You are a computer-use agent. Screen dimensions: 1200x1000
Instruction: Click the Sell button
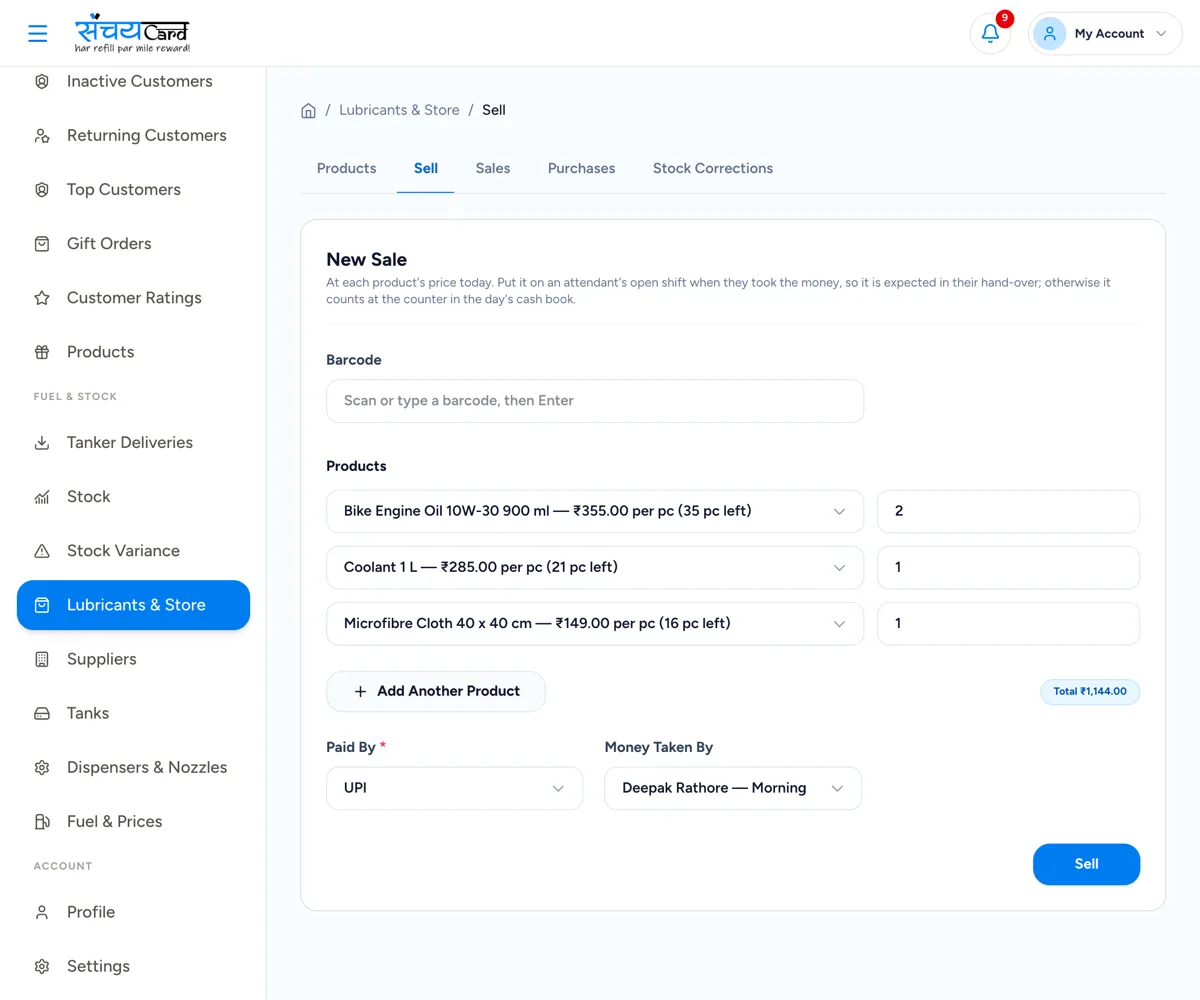tap(1086, 864)
